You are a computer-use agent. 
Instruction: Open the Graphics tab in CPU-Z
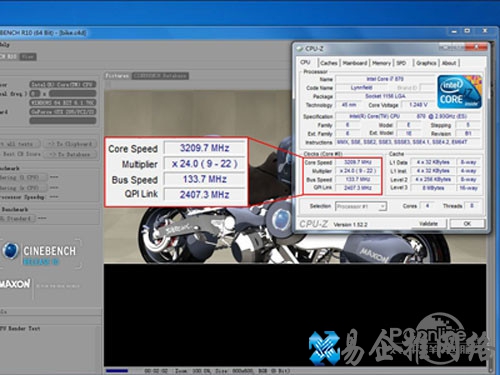426,63
